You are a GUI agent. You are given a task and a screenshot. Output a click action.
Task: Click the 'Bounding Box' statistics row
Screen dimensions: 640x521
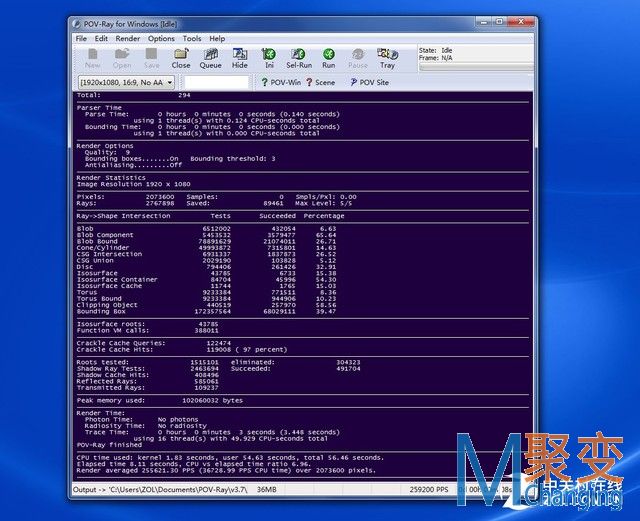(206, 312)
